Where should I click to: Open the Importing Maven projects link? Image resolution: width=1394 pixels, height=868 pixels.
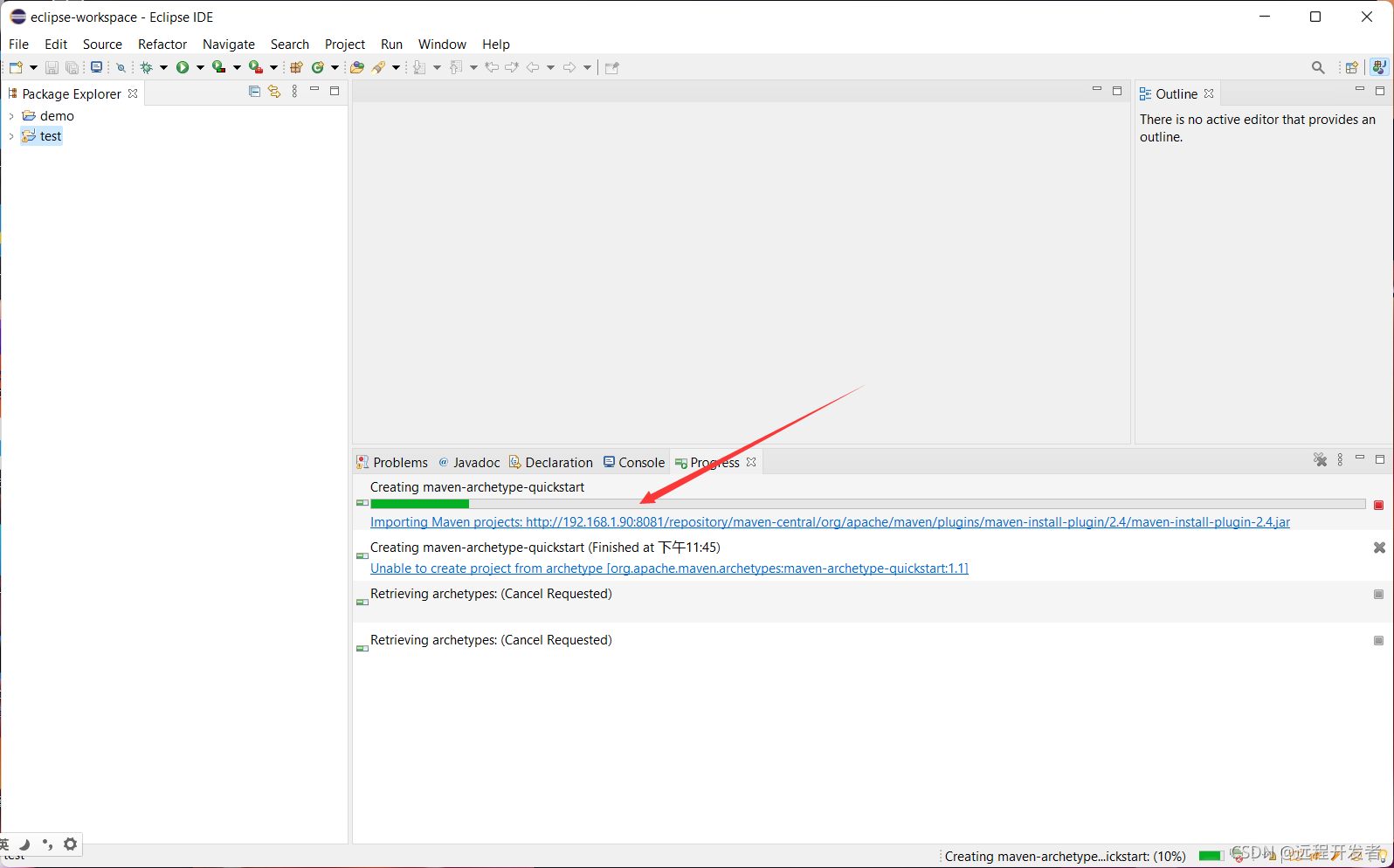coord(830,522)
